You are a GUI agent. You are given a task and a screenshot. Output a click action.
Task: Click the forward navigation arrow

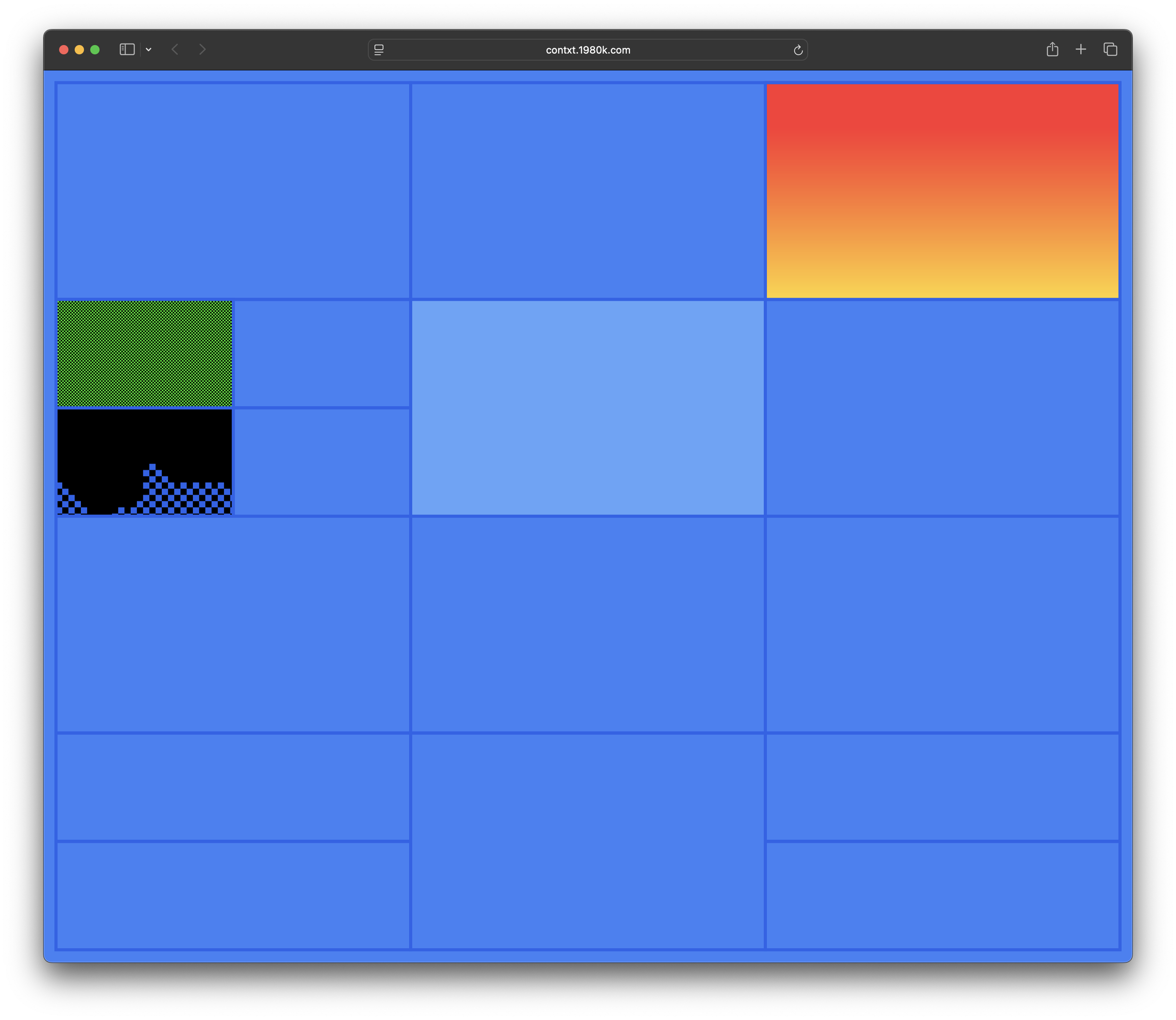coord(202,49)
